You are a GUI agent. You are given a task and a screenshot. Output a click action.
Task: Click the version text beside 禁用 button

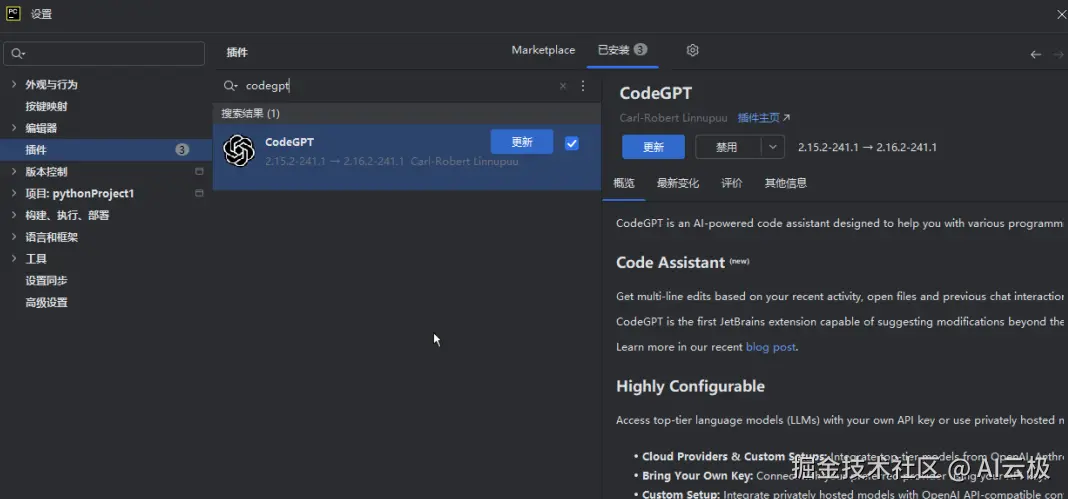click(867, 147)
